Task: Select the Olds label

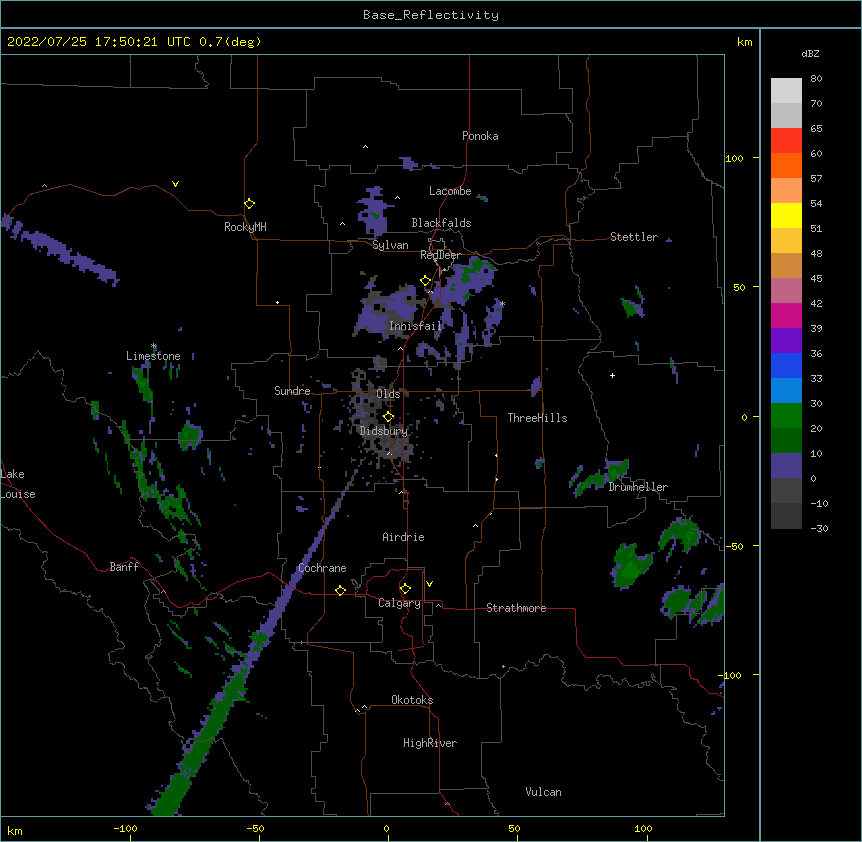Action: (388, 394)
